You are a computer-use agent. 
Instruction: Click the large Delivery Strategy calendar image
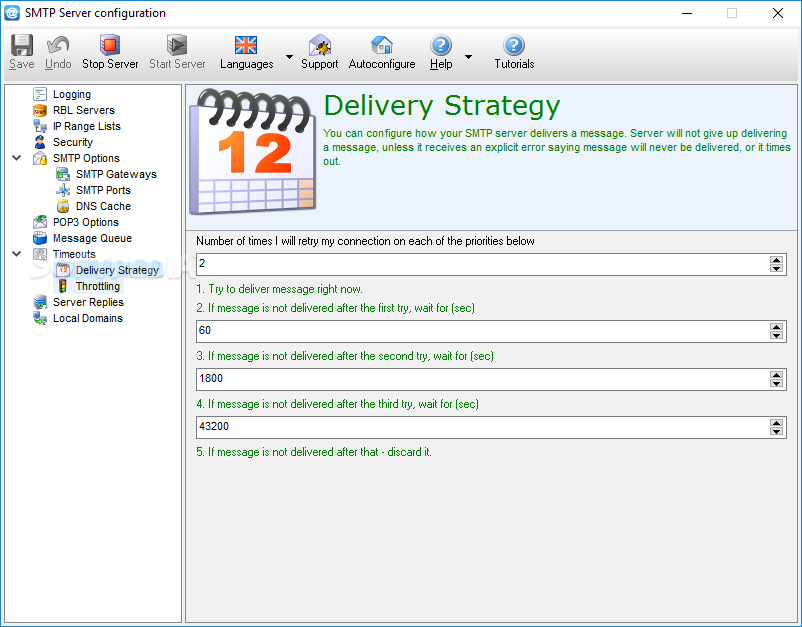[253, 151]
